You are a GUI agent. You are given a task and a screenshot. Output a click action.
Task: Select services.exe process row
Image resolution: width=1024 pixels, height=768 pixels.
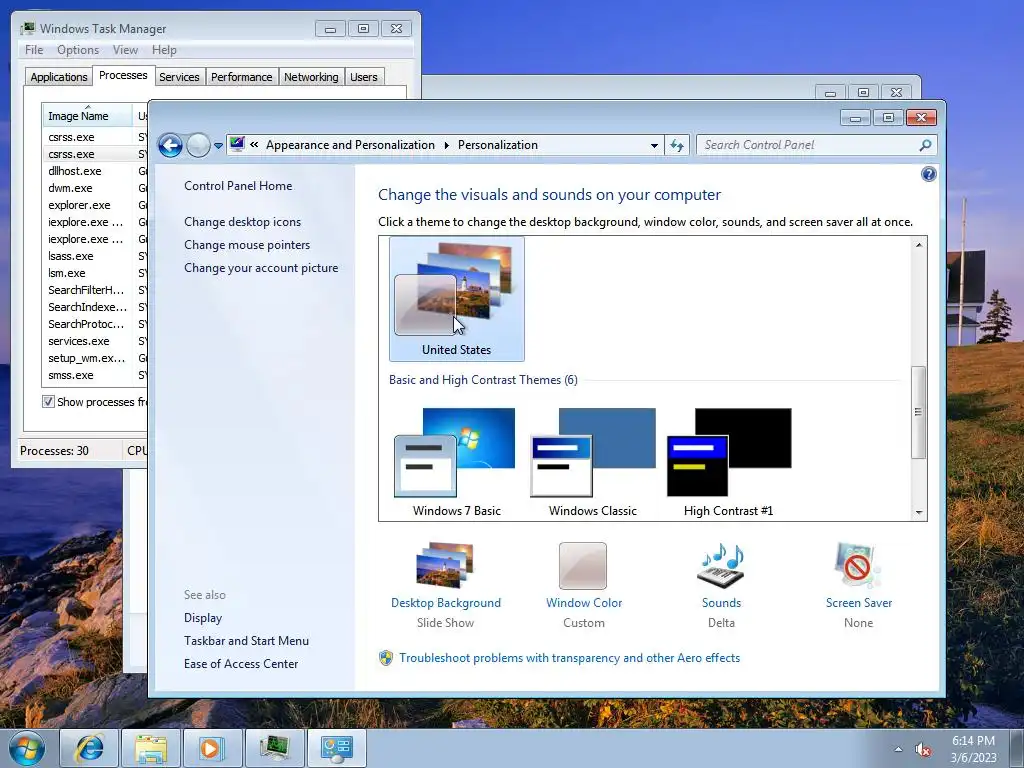(x=95, y=341)
